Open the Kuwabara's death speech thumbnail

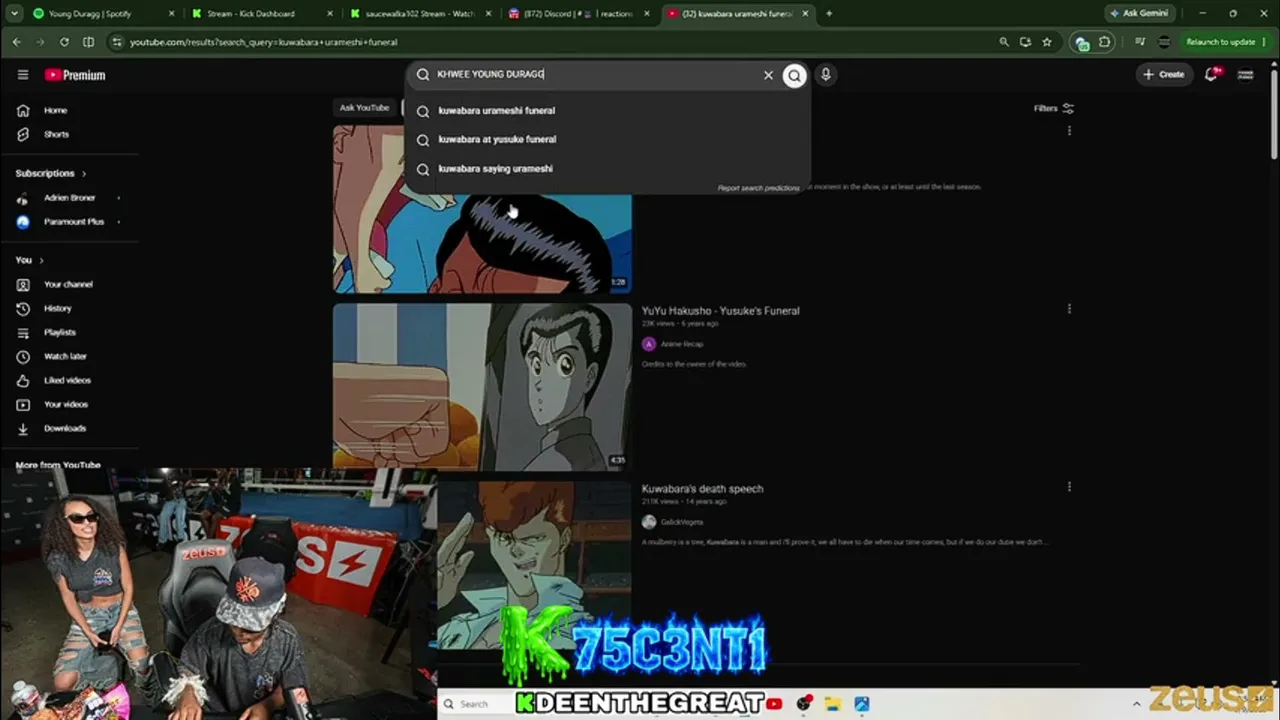(534, 565)
